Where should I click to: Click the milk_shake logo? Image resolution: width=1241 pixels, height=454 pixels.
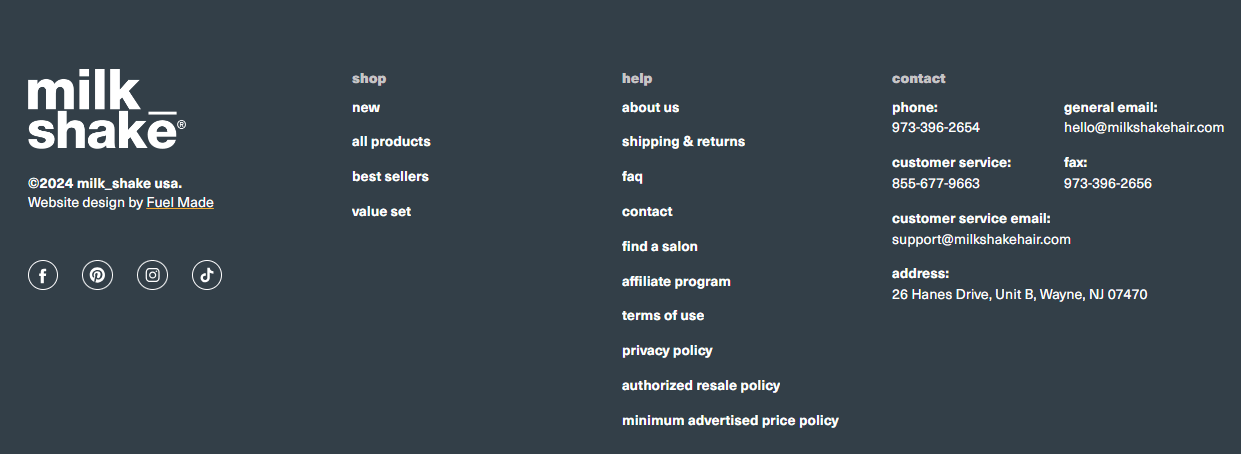click(x=107, y=112)
